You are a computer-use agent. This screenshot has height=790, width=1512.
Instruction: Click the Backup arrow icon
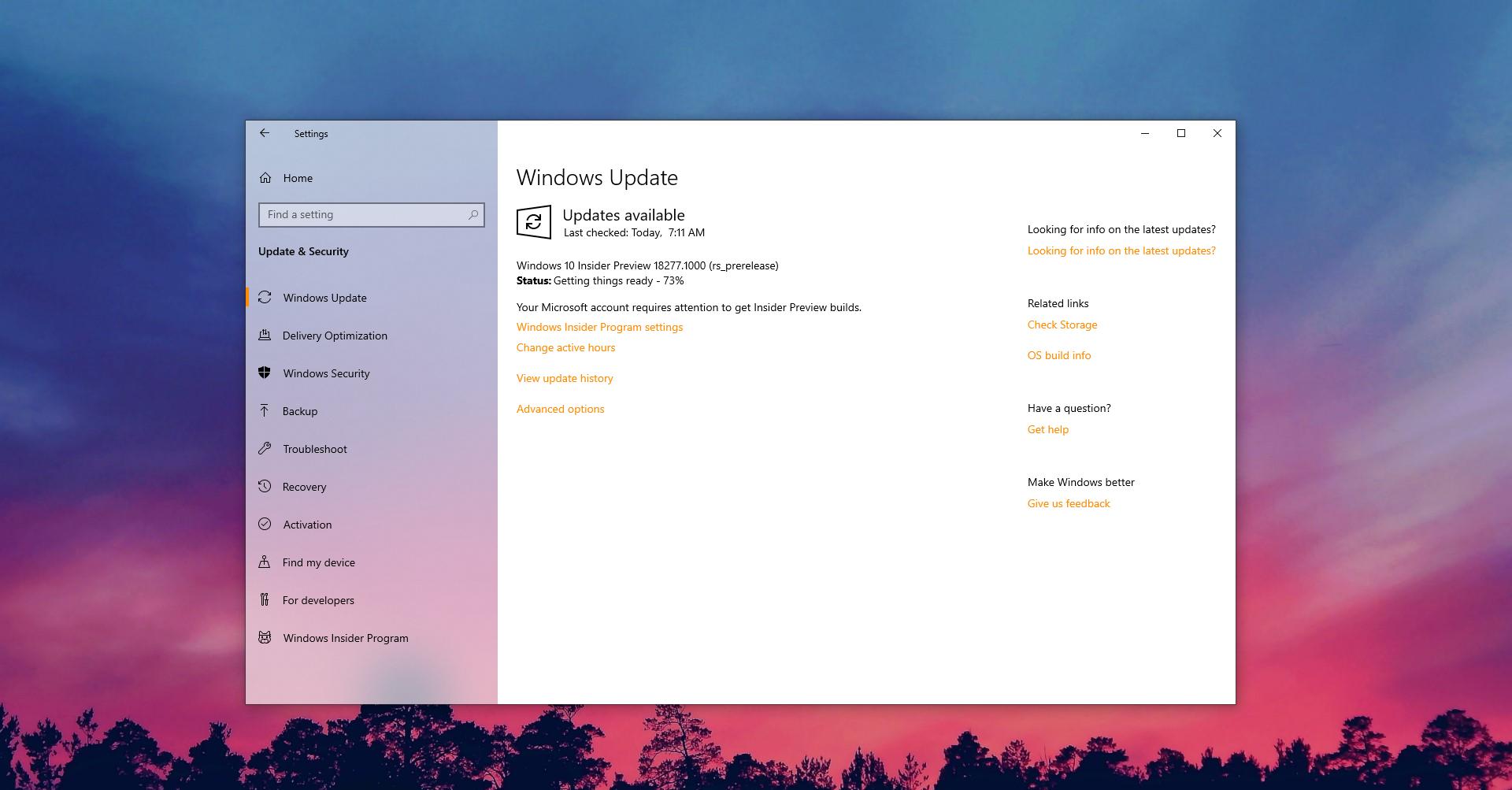[x=265, y=411]
